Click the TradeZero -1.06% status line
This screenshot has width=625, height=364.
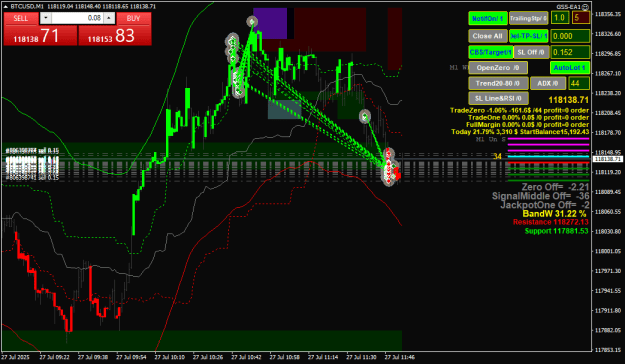[x=519, y=110]
